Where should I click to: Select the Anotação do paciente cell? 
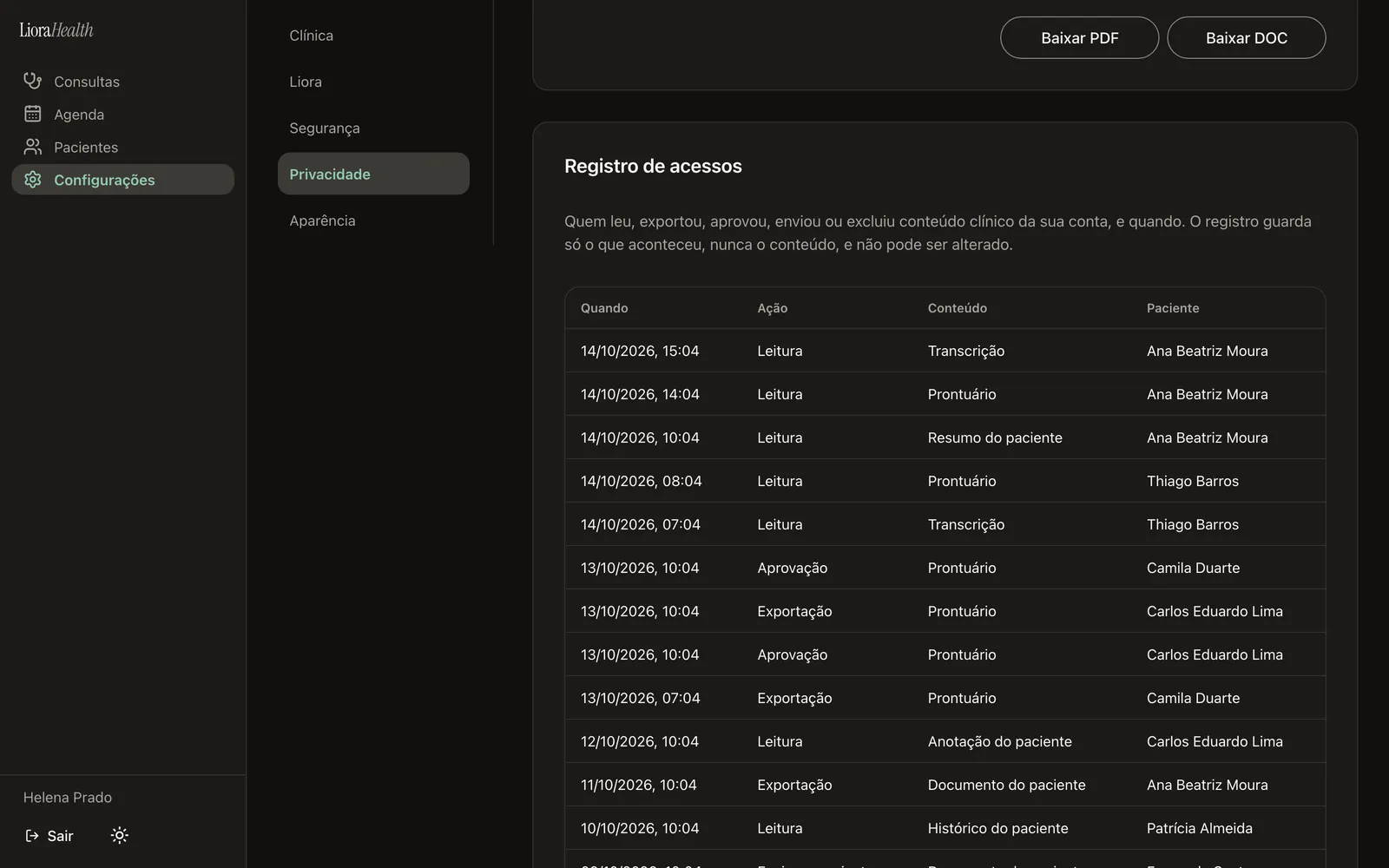tap(1000, 741)
